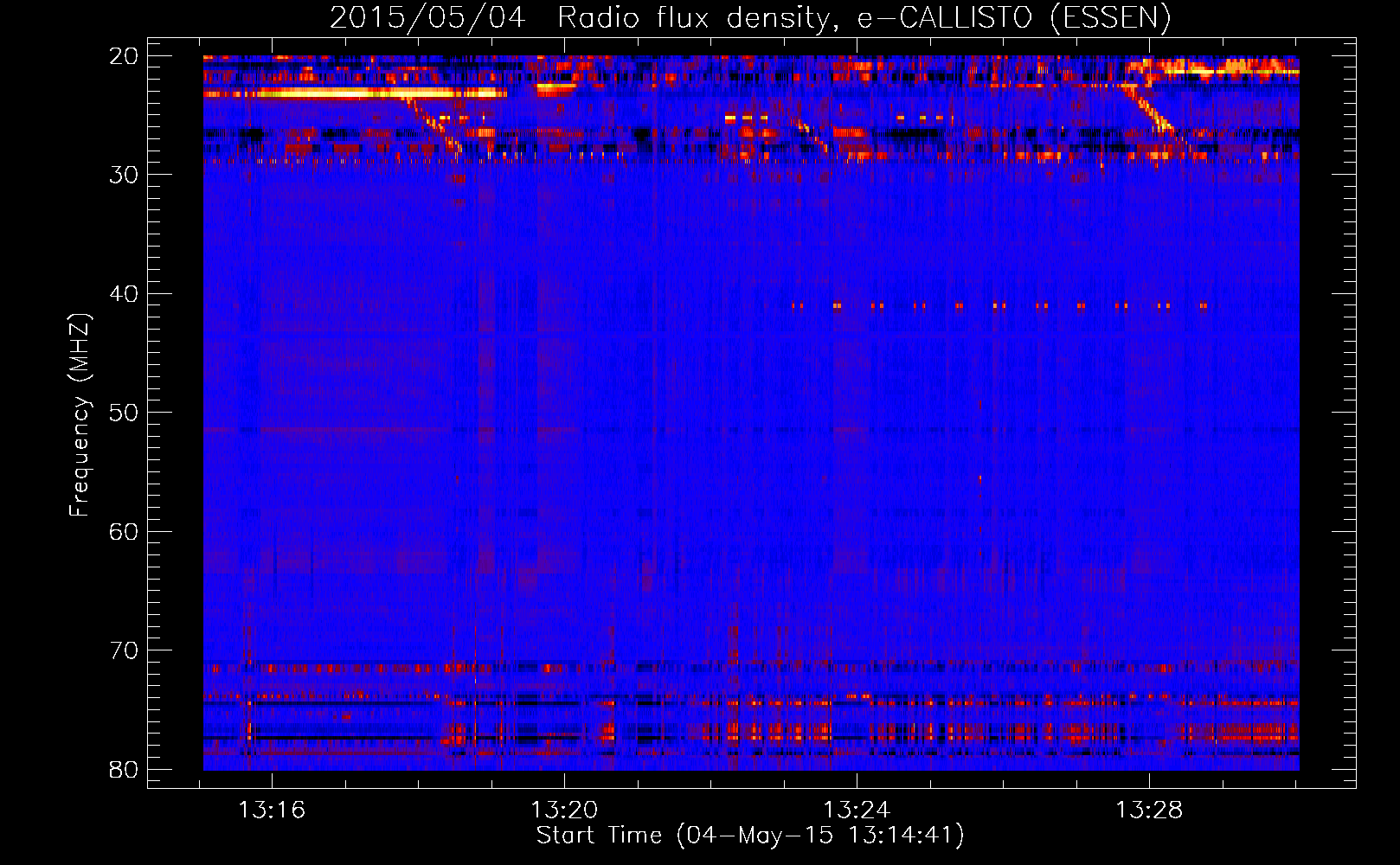Click the frequency axis tick label '20'

point(125,56)
